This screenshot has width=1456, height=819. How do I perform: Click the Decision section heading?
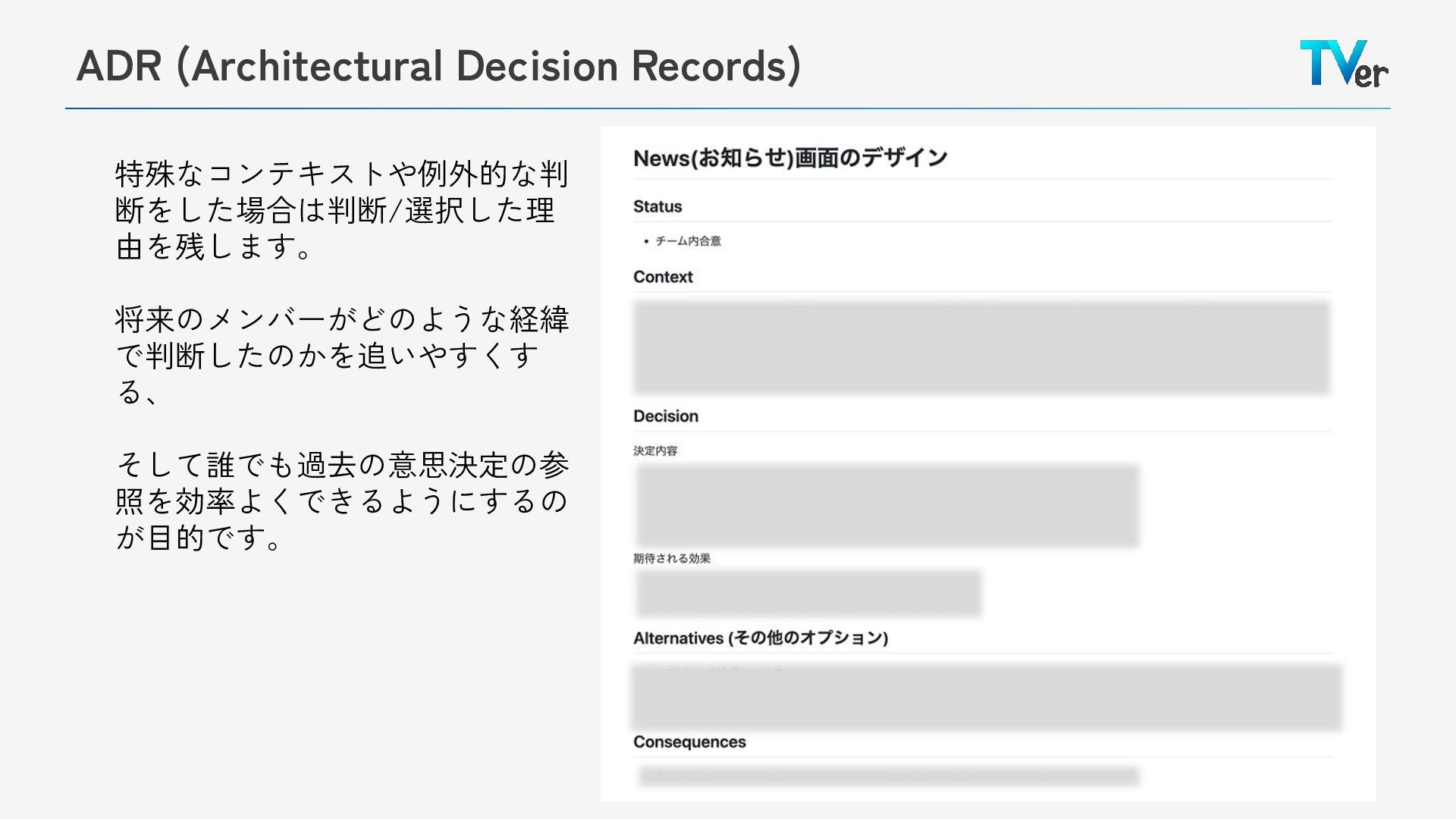666,416
